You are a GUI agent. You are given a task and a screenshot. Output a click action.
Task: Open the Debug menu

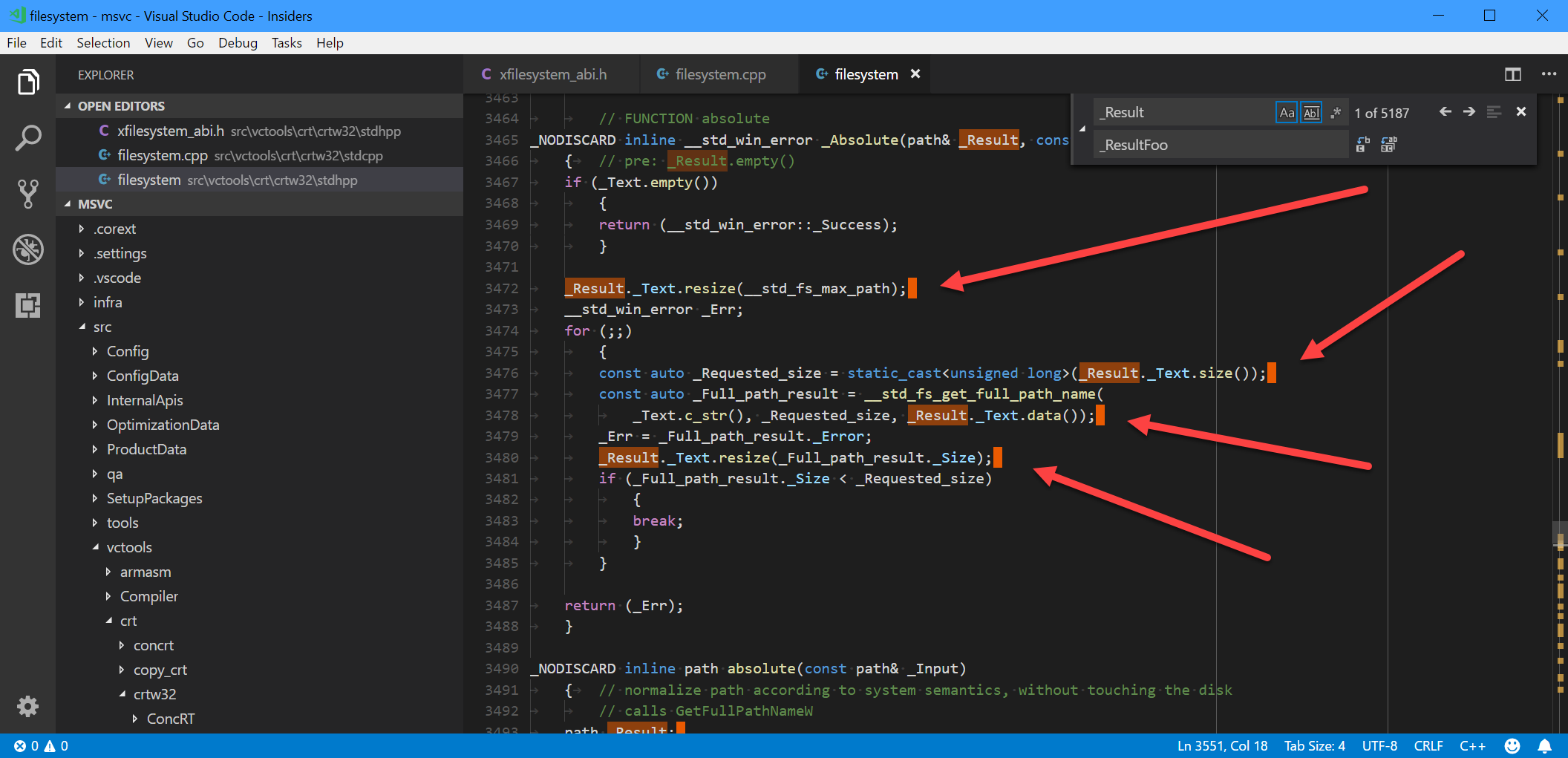pos(238,43)
